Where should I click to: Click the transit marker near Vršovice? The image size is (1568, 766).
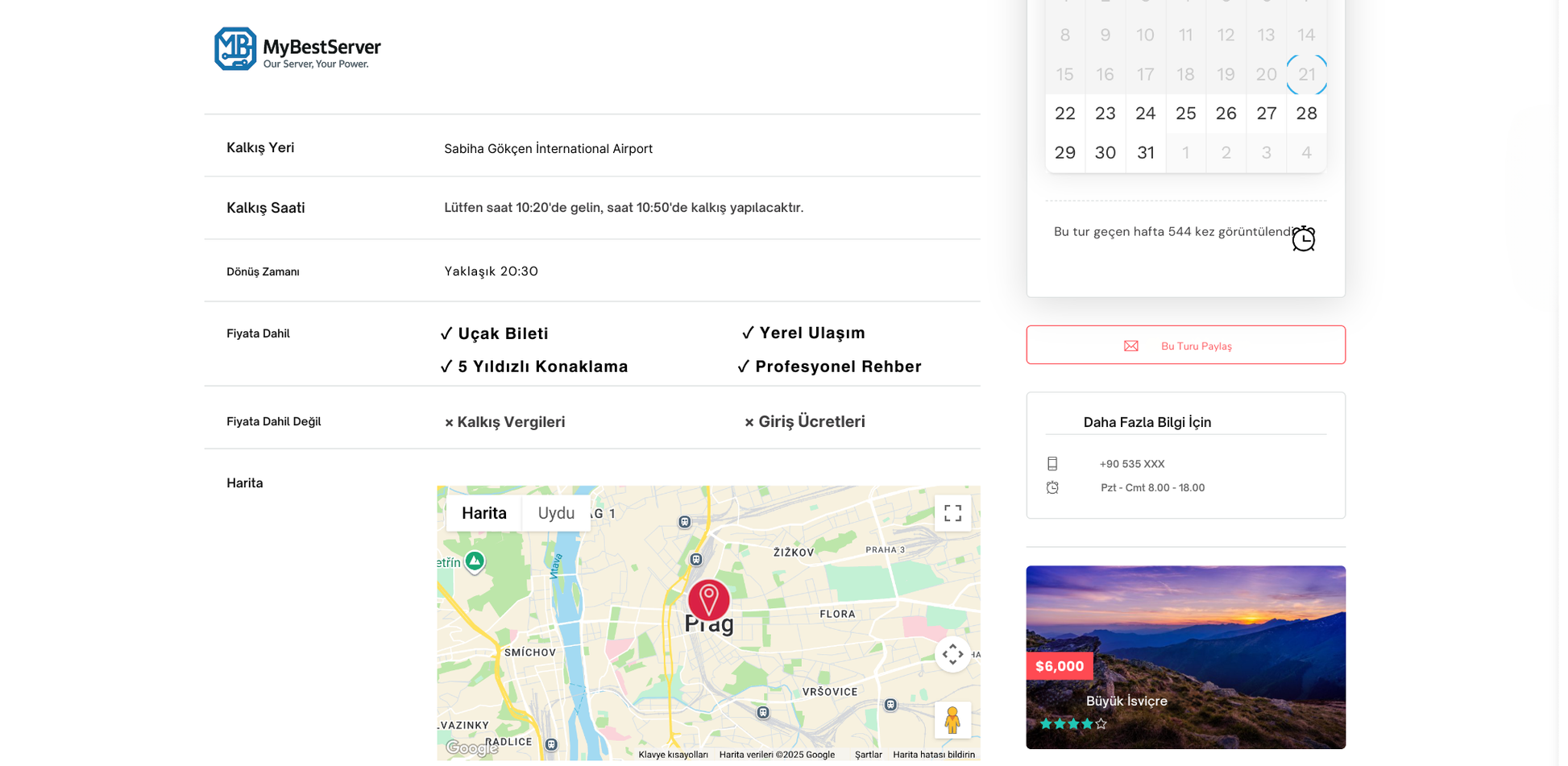click(890, 705)
